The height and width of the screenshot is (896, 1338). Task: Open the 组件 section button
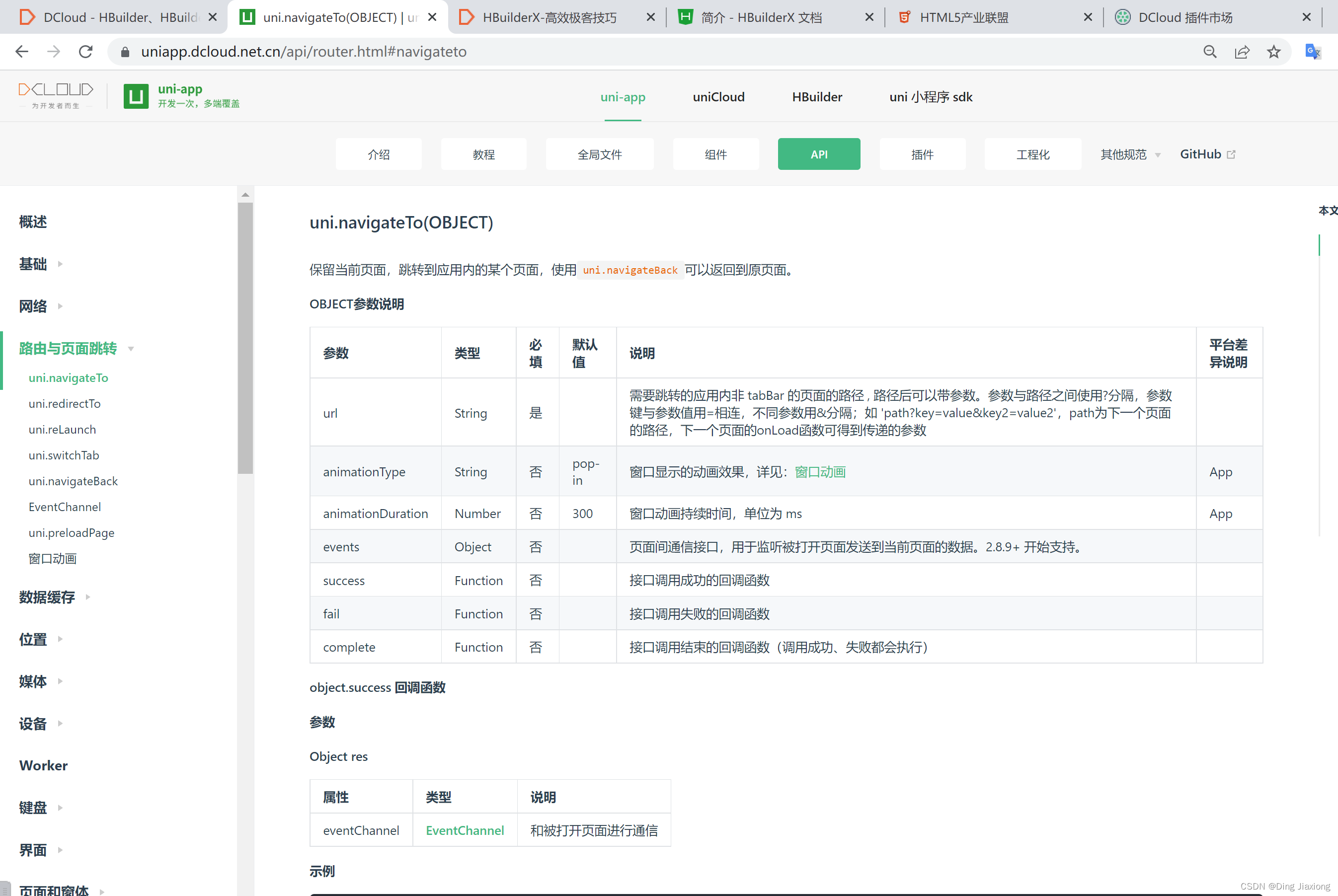715,154
